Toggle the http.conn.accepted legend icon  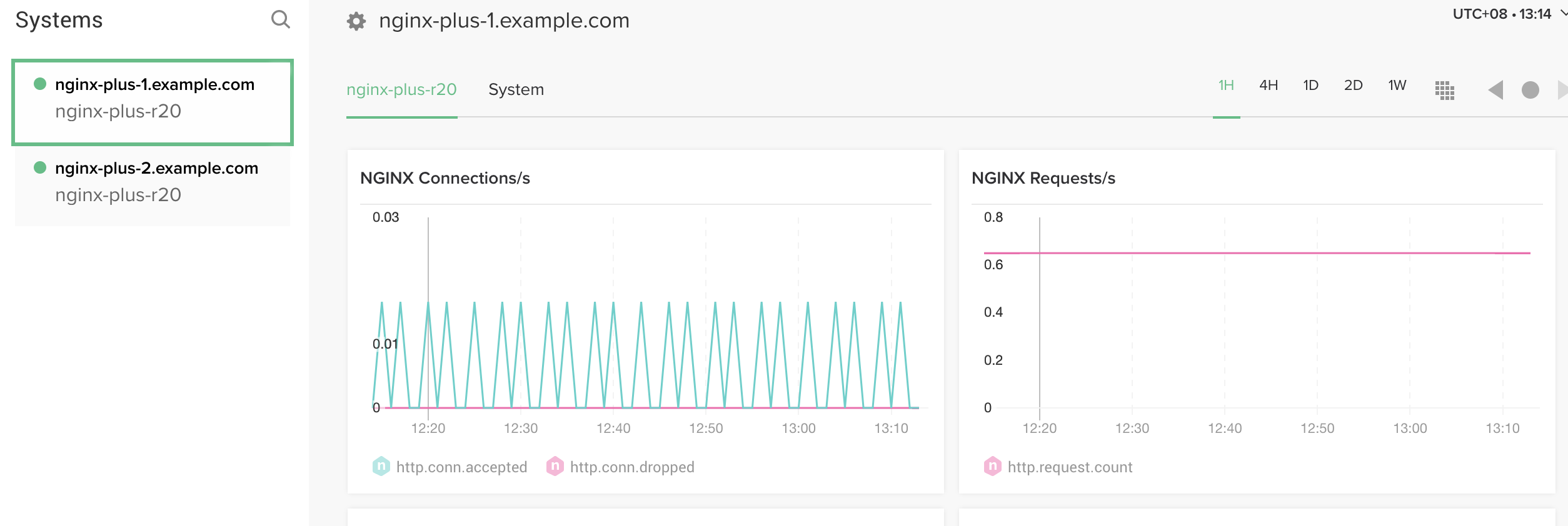point(381,467)
